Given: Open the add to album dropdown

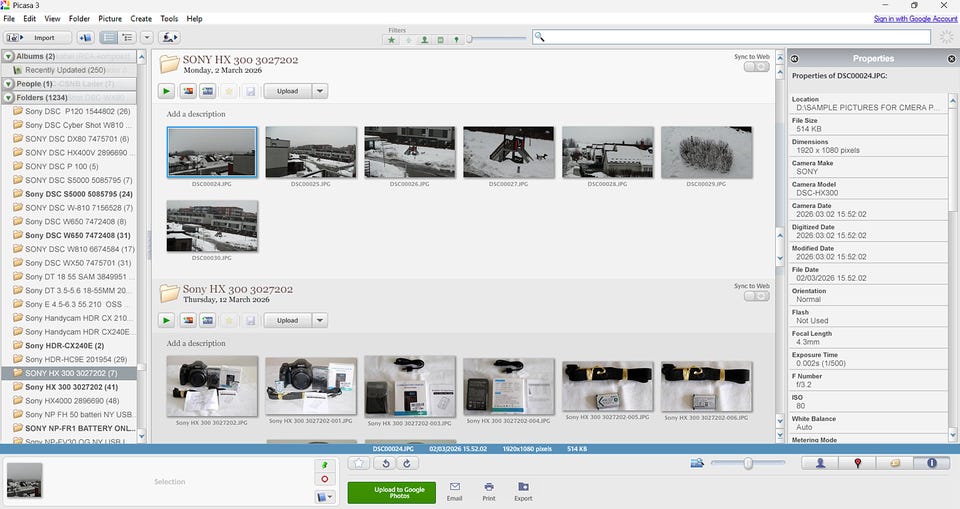Looking at the screenshot, I should [324, 497].
